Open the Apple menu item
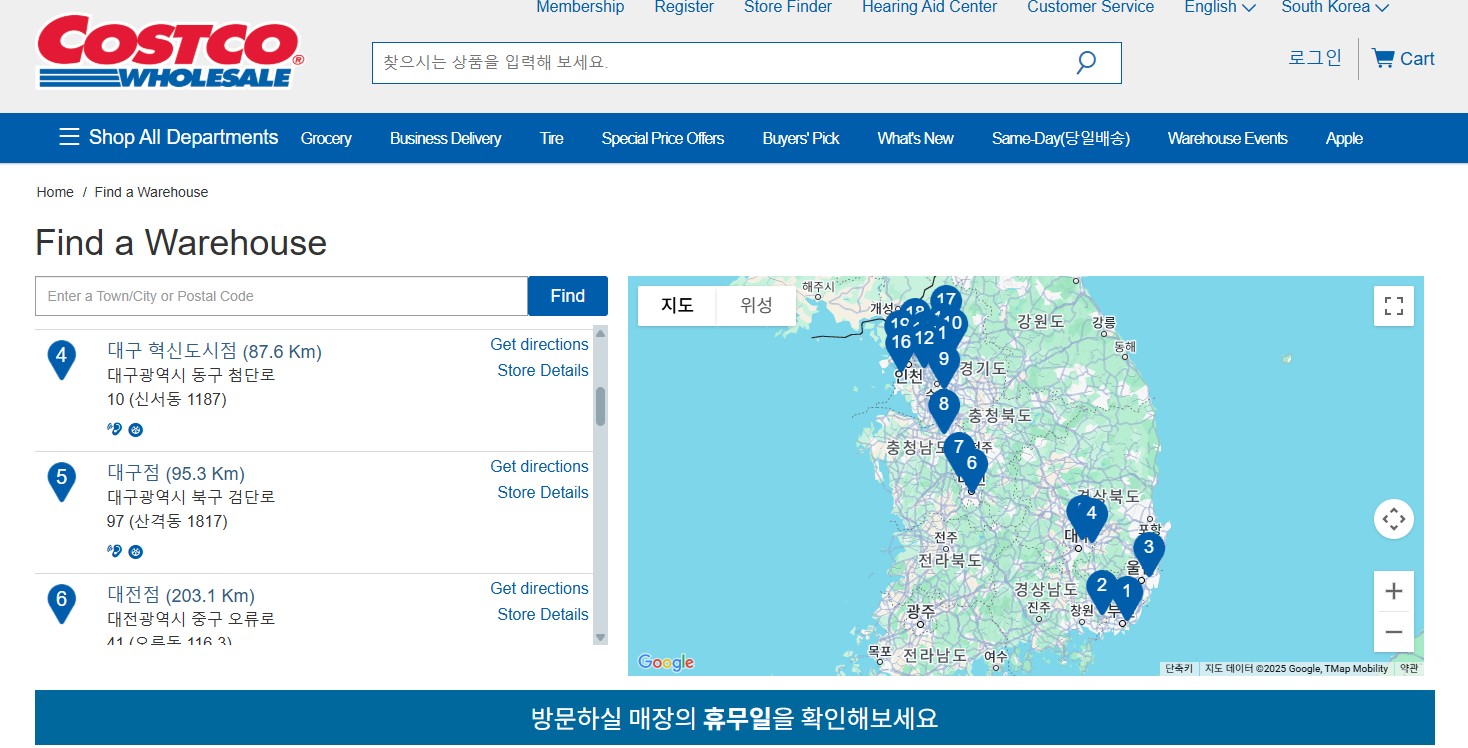1468x748 pixels. click(x=1344, y=138)
